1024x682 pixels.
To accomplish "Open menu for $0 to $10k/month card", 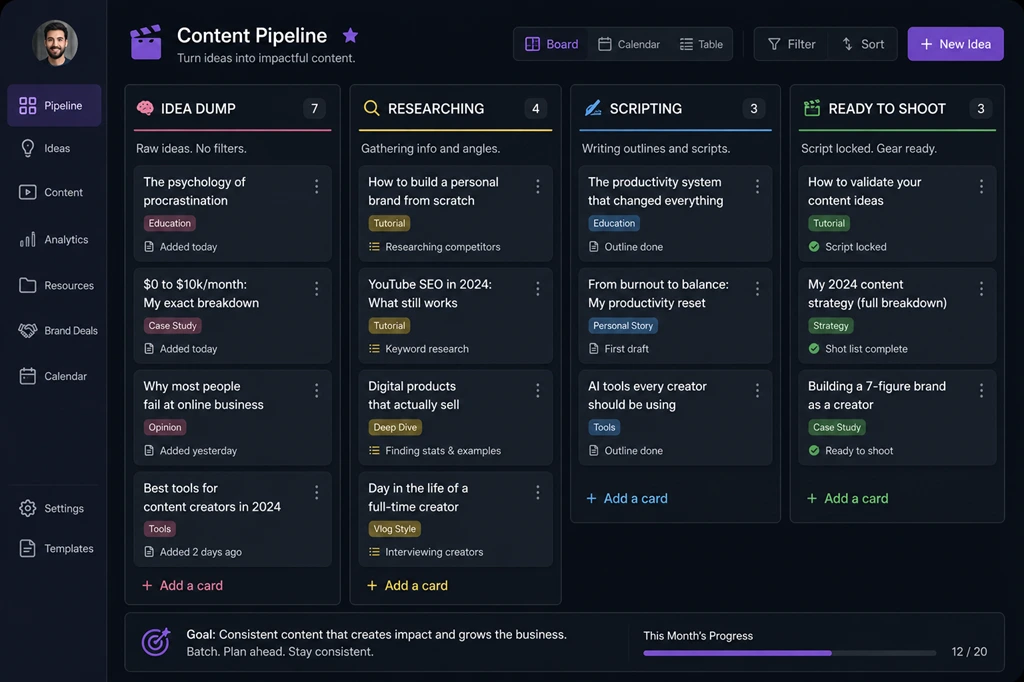I will pyautogui.click(x=317, y=288).
